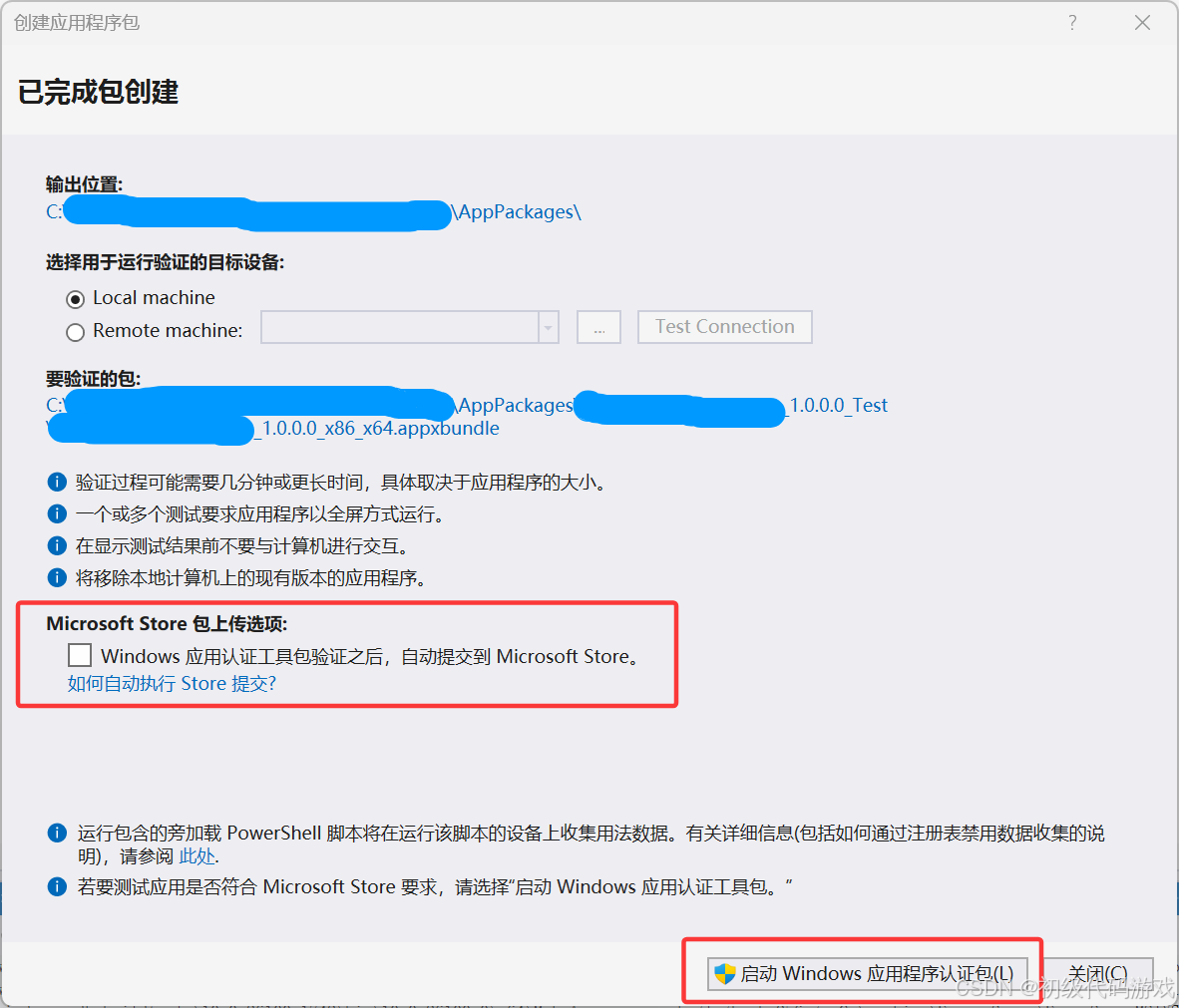Click the 选择用于运行验证的目标设备 label
Viewport: 1179px width, 1008px height.
[165, 262]
